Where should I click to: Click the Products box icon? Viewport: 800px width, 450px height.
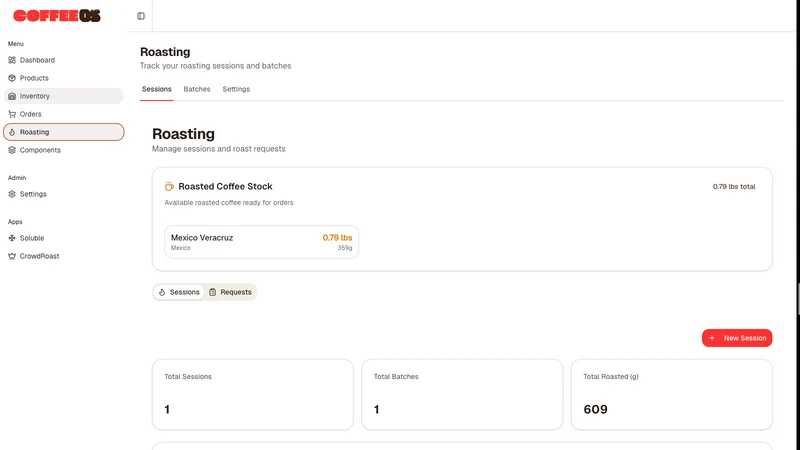[x=12, y=78]
